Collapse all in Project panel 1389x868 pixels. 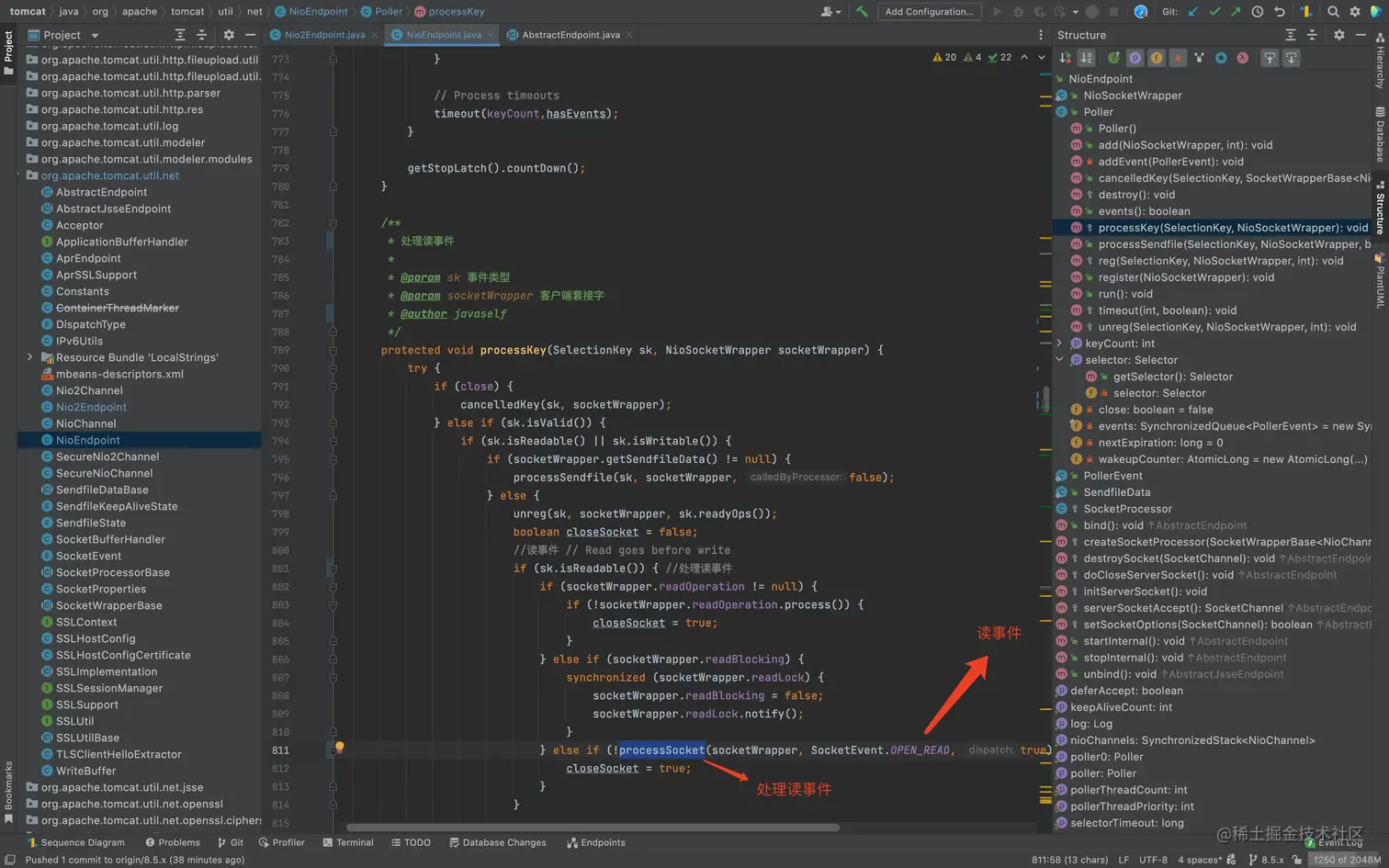click(x=202, y=35)
